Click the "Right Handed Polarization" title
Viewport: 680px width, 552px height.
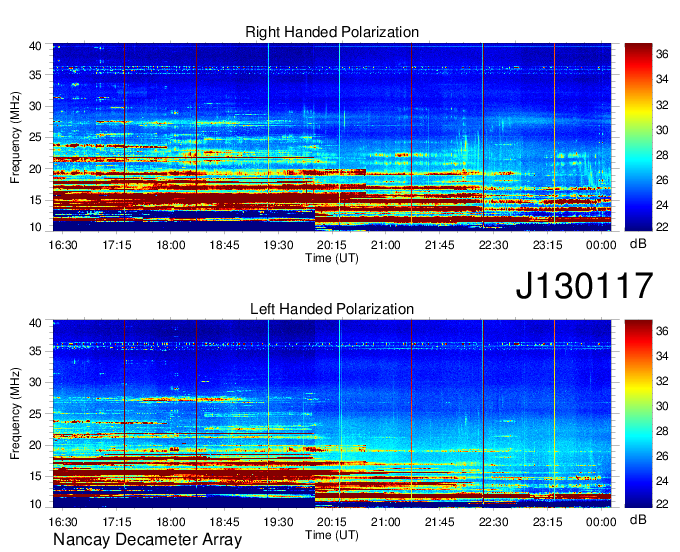332,32
